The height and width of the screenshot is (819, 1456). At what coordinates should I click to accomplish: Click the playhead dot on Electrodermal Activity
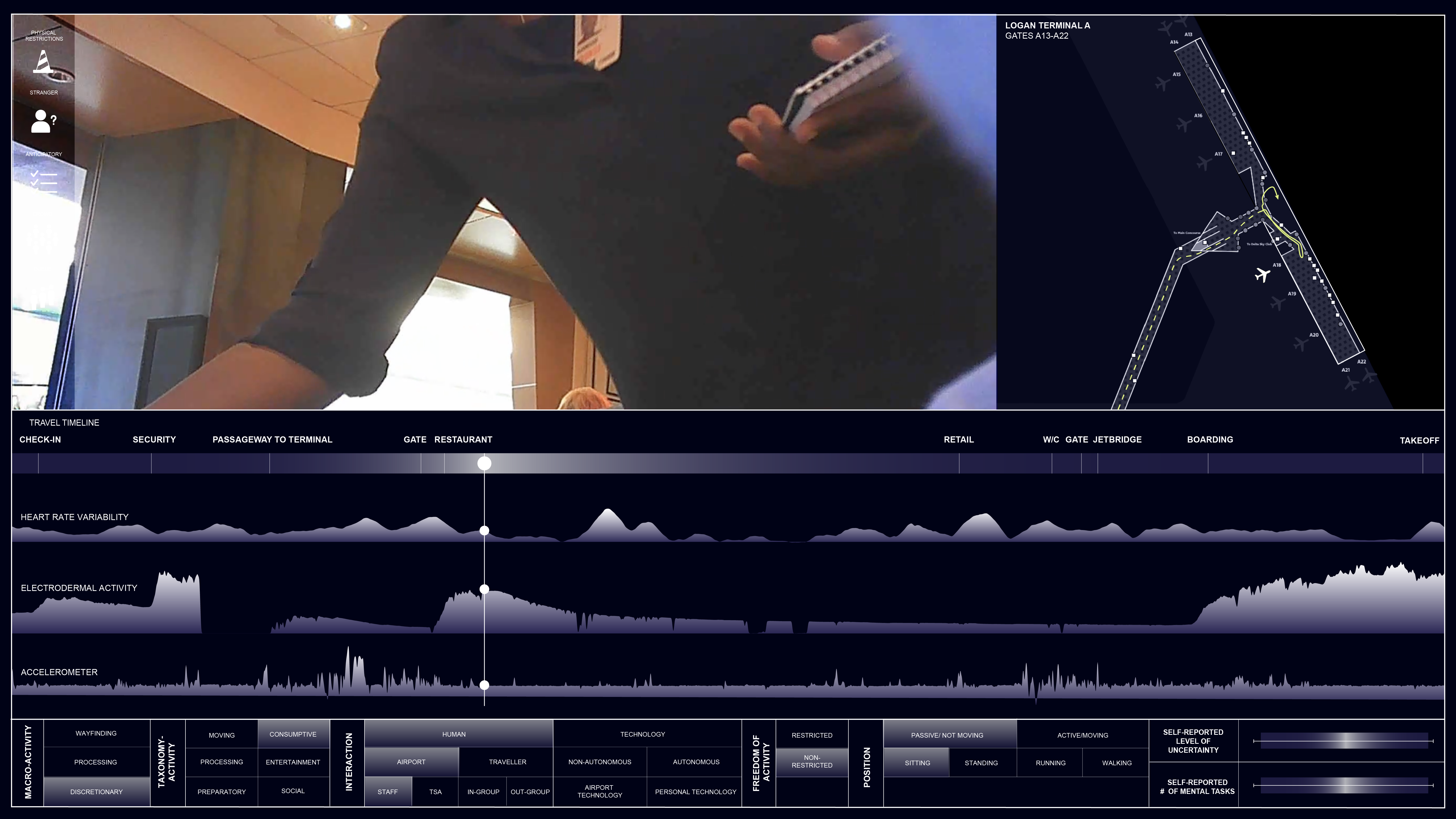pyautogui.click(x=484, y=589)
